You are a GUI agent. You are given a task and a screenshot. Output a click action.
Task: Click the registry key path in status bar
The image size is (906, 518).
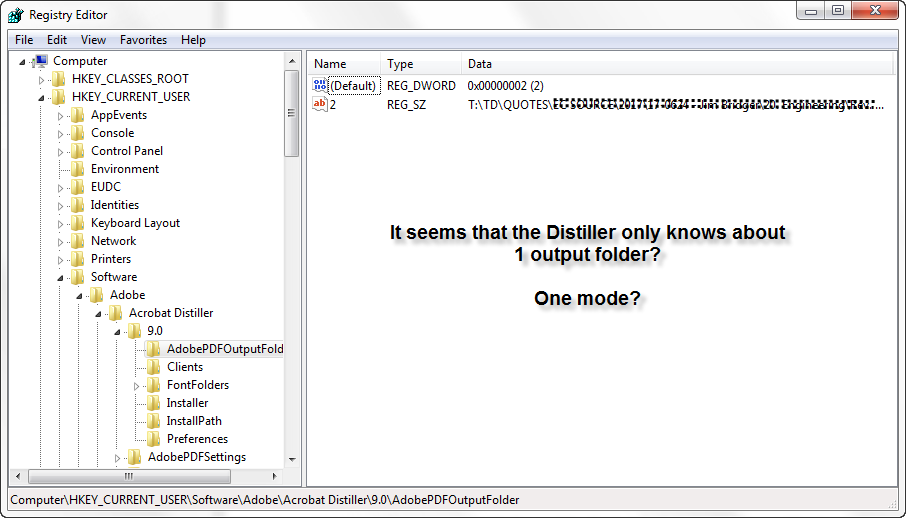coord(265,500)
